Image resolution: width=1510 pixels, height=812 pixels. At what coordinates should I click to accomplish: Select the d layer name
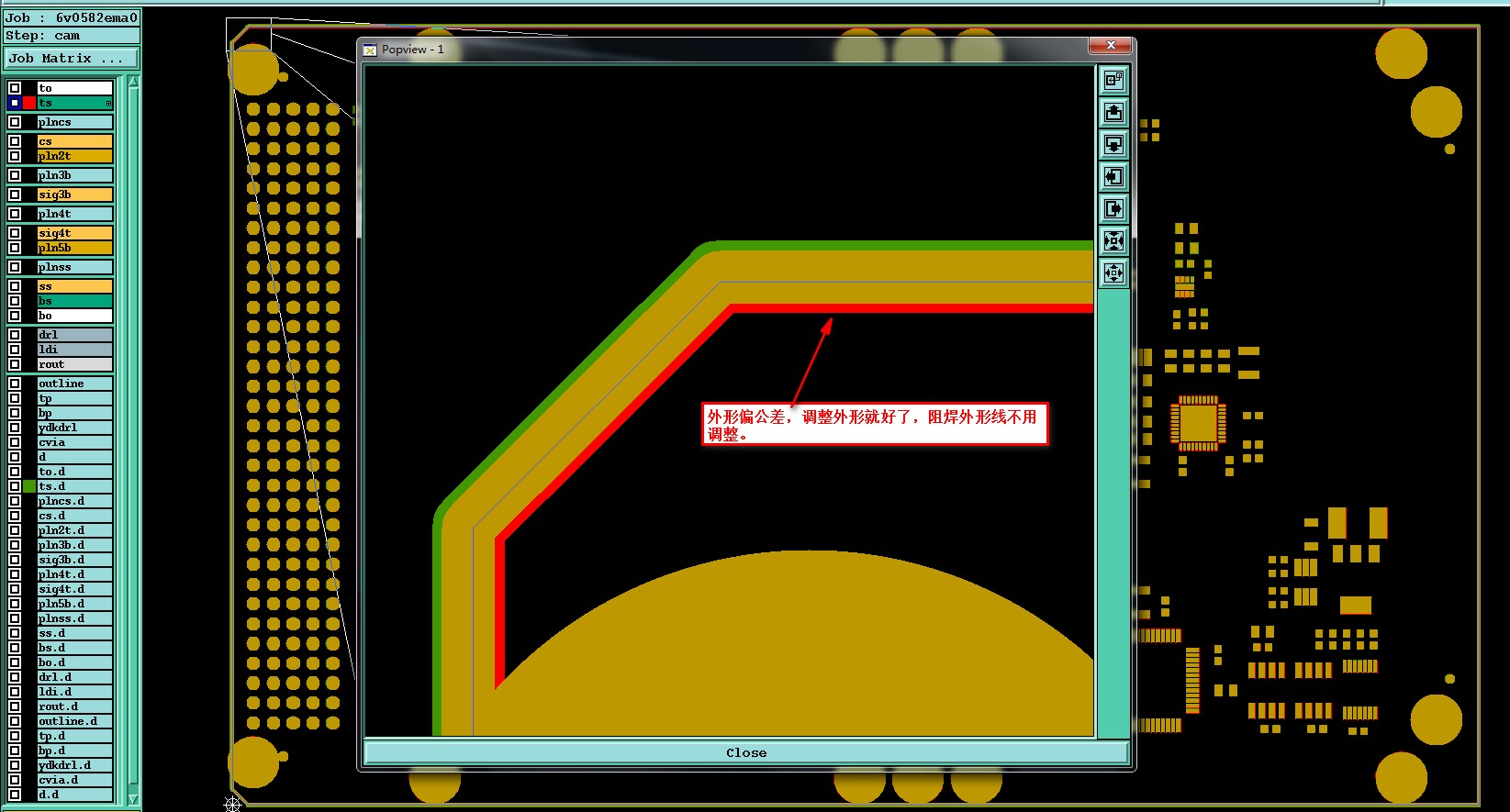(x=75, y=457)
